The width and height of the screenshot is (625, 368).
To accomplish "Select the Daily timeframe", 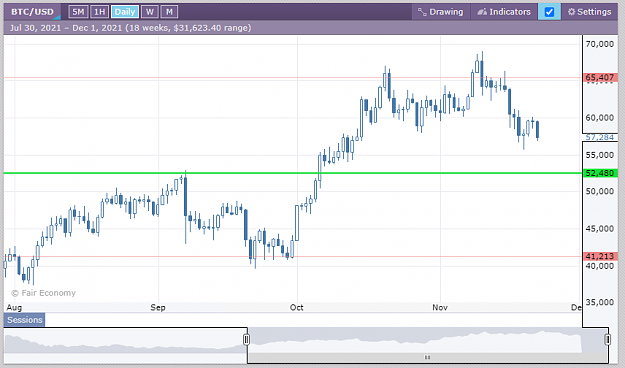I will (125, 12).
